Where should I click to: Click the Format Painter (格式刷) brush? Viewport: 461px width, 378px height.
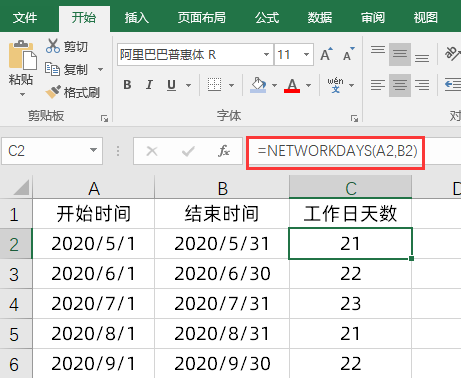[53, 92]
